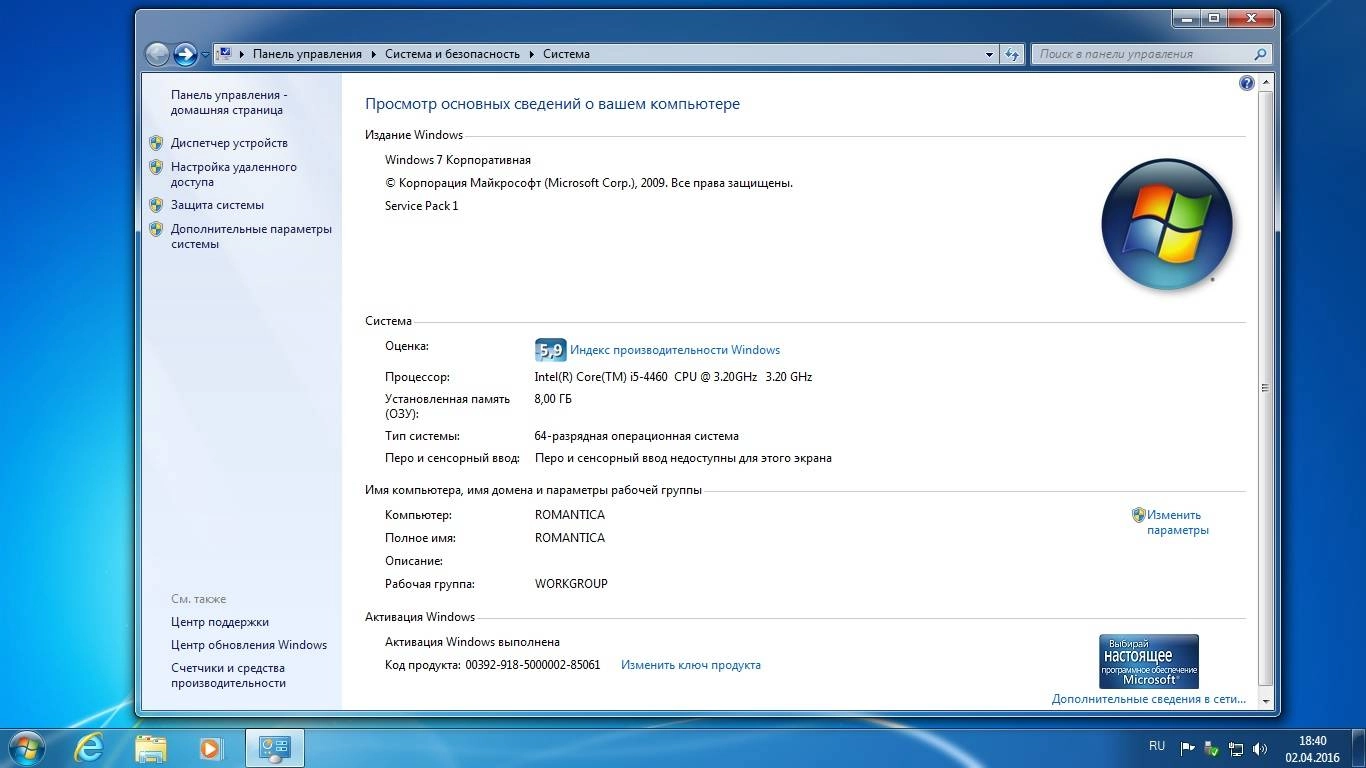1366x768 pixels.
Task: Open 'Центр обновления Windows' link
Action: 249,645
